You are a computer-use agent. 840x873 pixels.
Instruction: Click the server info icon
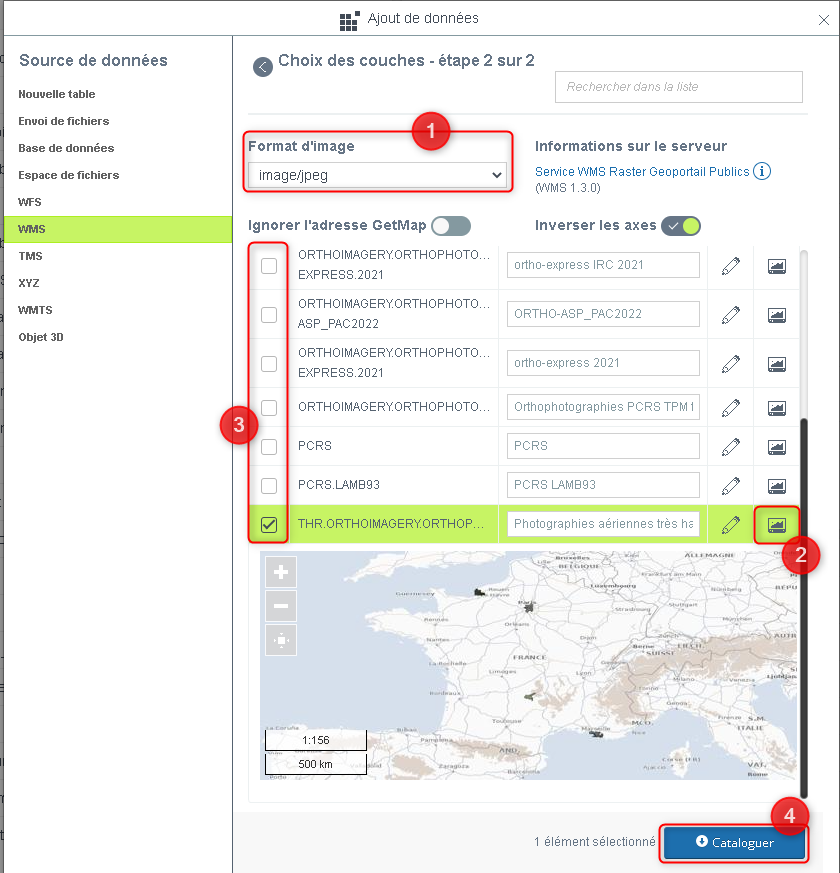(x=762, y=171)
